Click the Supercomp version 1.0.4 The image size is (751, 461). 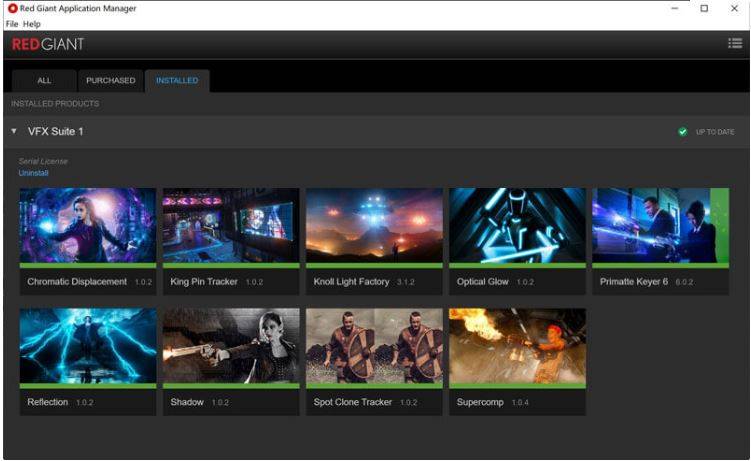(x=520, y=403)
